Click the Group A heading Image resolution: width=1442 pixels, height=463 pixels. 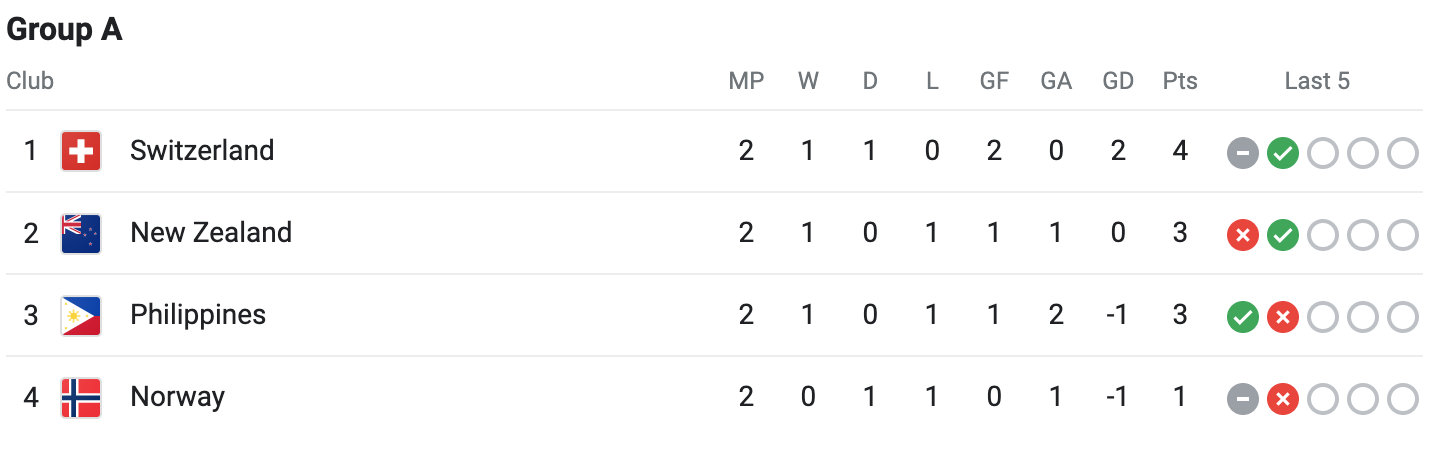click(65, 30)
